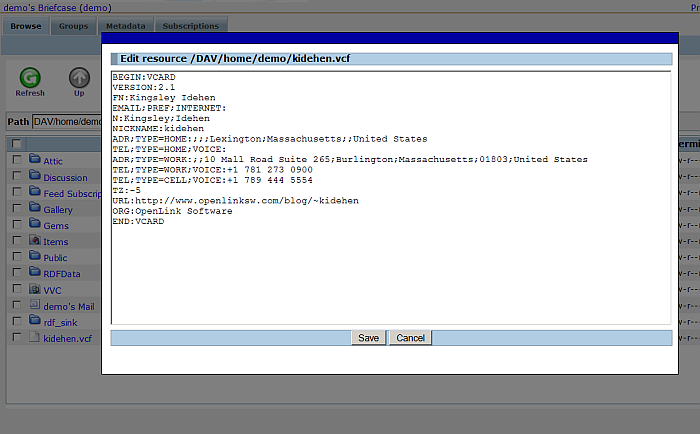
Task: Click the RDFData folder icon
Action: click(34, 273)
